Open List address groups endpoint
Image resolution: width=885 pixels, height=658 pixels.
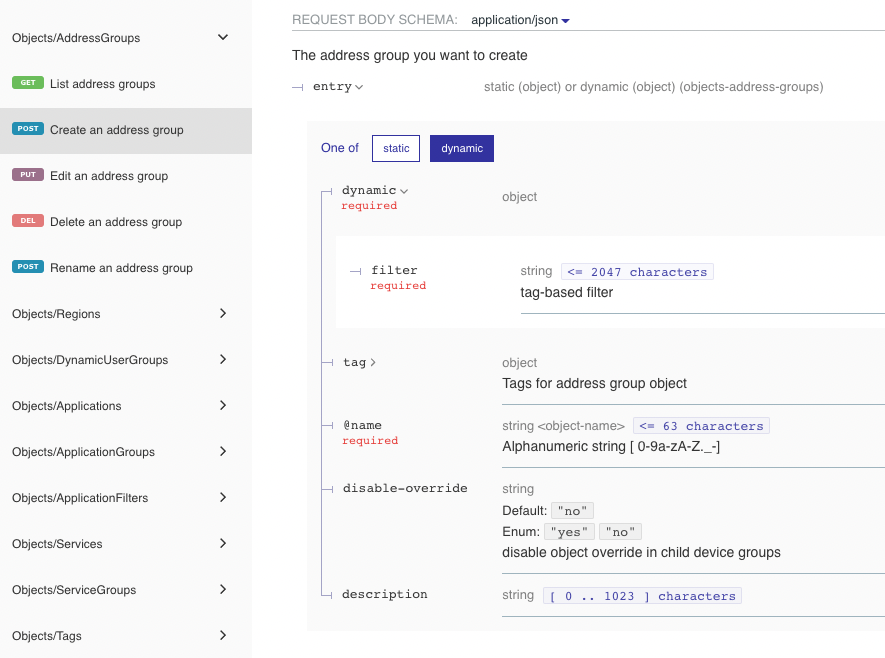click(103, 84)
